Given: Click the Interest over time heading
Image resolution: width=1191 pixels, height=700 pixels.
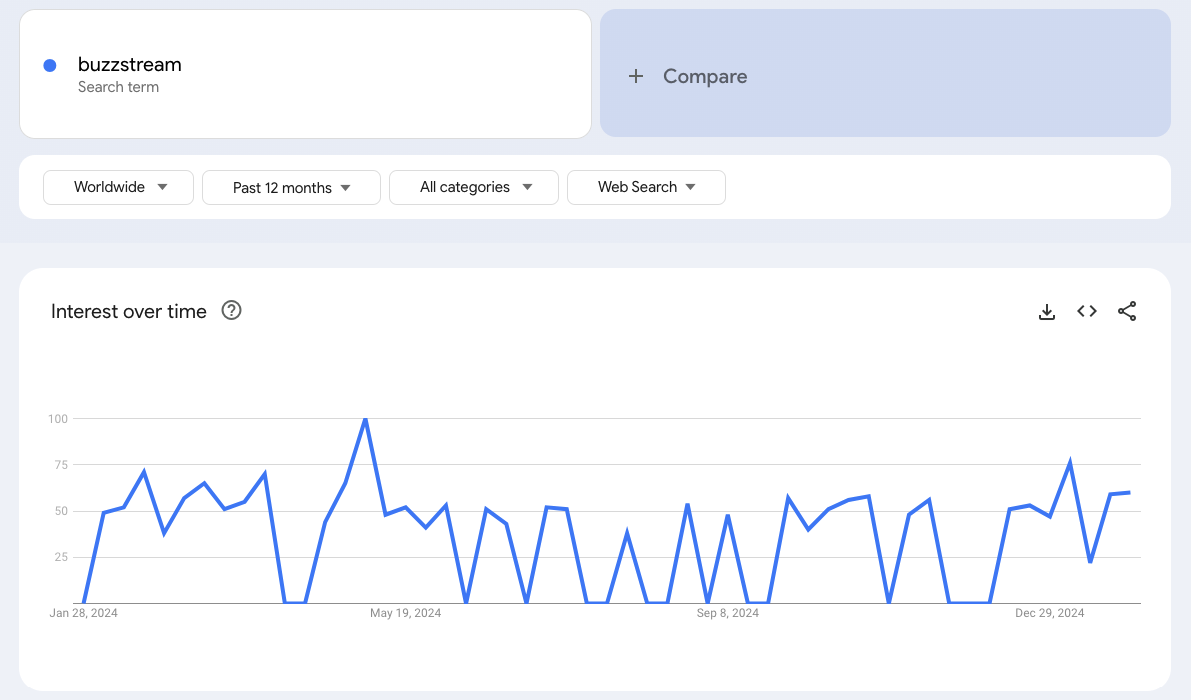Looking at the screenshot, I should pos(128,311).
